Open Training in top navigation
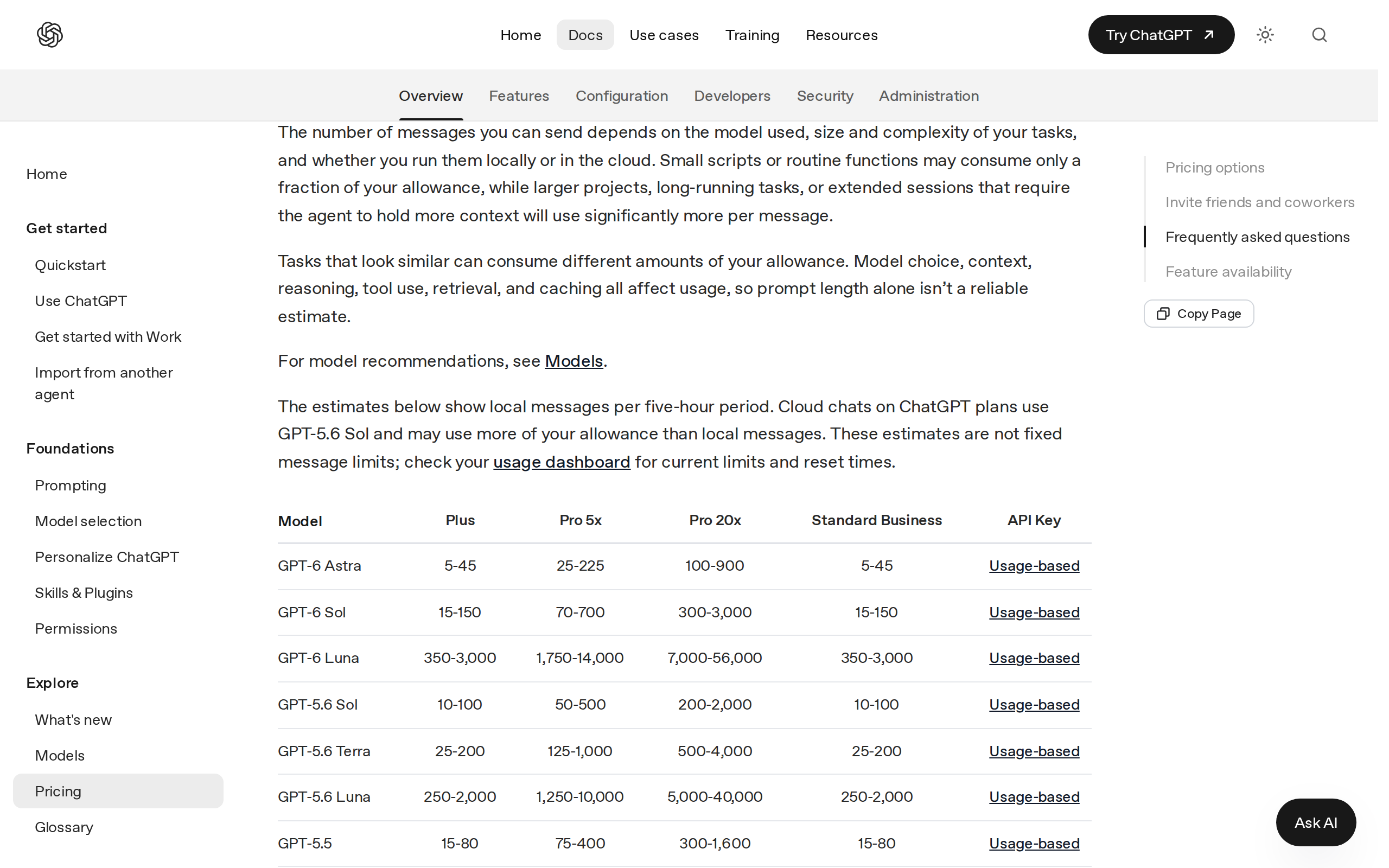Screen dimensions: 1389x868 (752, 35)
